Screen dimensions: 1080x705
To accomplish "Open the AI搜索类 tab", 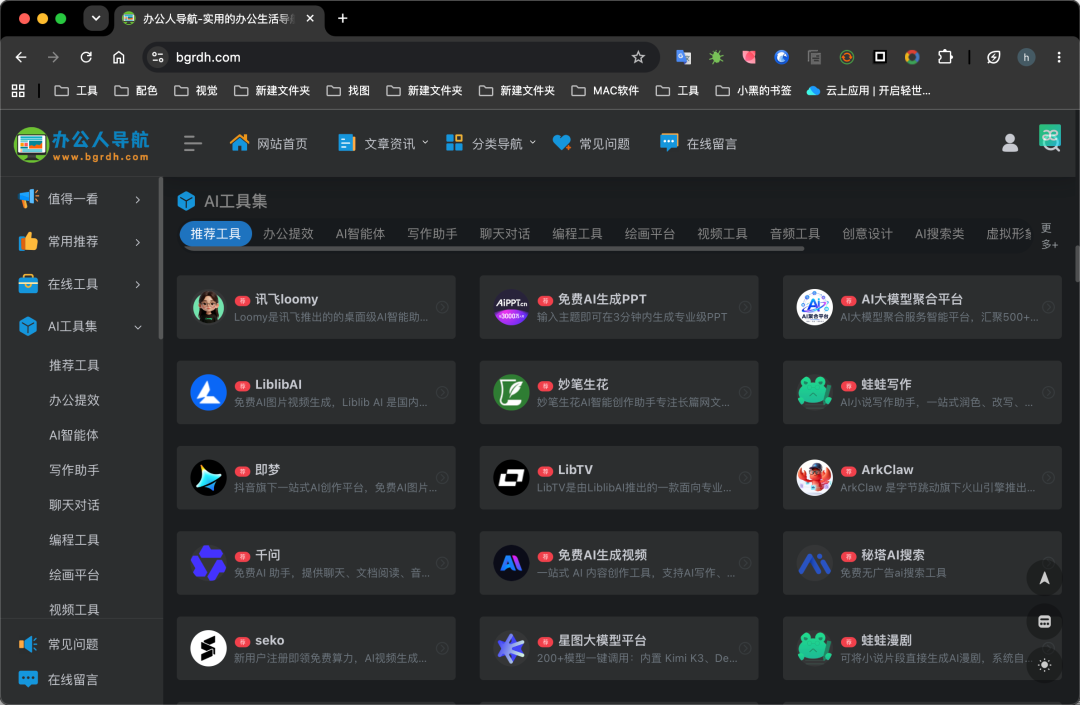I will 939,234.
